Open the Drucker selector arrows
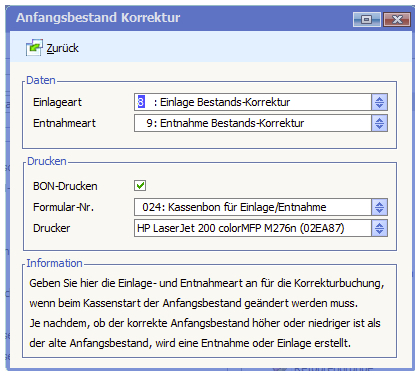Image resolution: width=420 pixels, height=376 pixels. (379, 228)
